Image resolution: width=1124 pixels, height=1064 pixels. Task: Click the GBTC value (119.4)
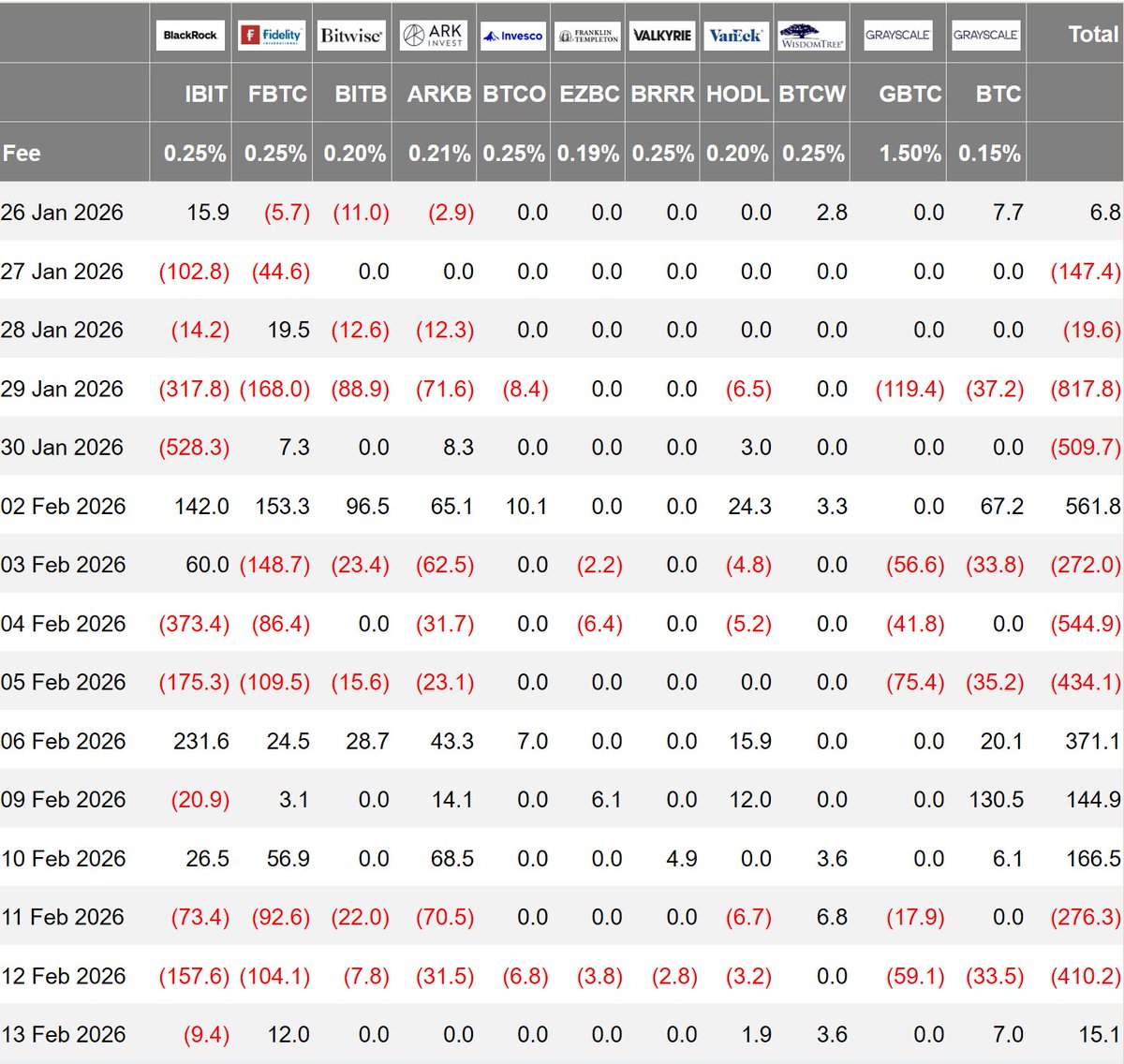coord(910,389)
